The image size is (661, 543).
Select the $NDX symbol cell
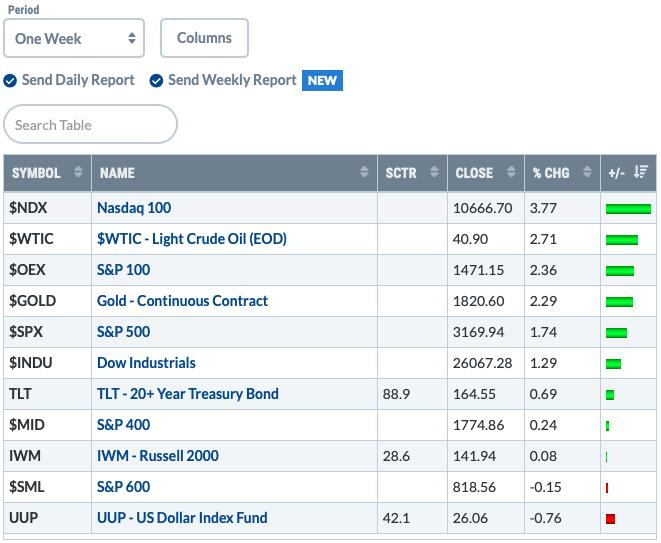(47, 208)
